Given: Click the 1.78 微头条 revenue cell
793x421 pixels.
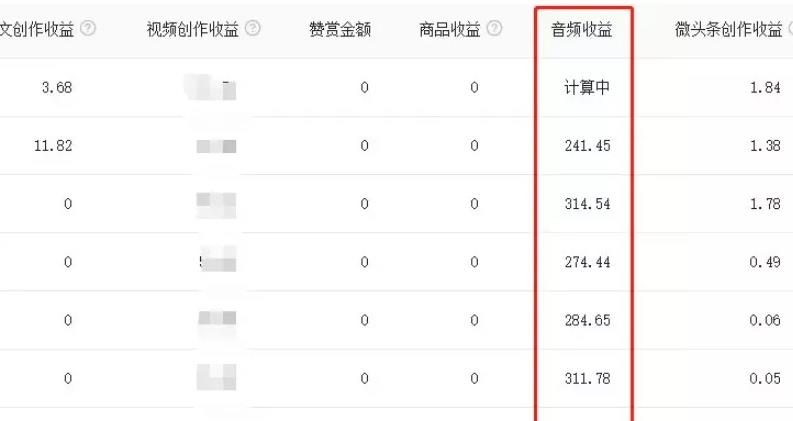Looking at the screenshot, I should coord(765,204).
